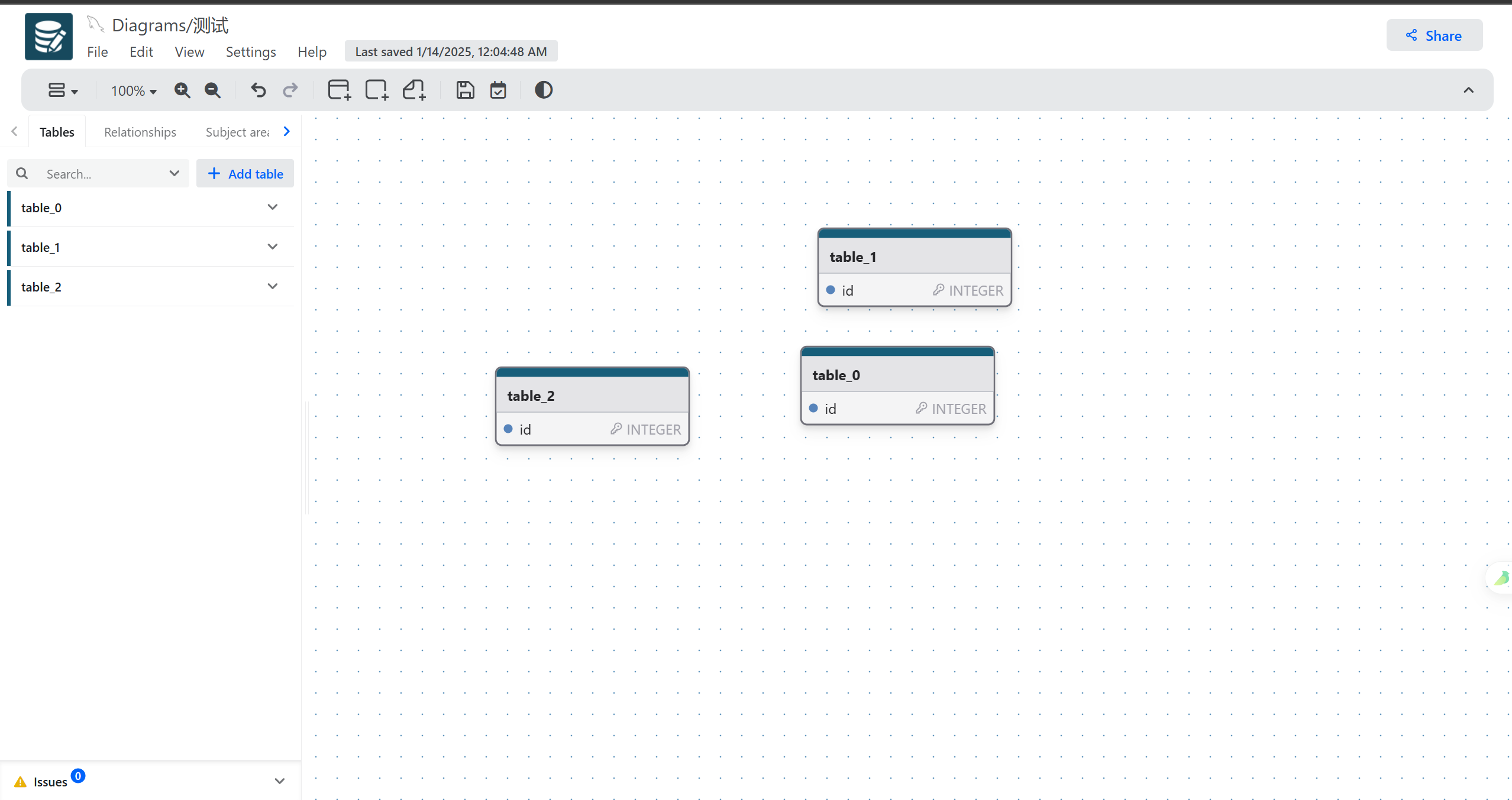Click the drawDB logo icon
The width and height of the screenshot is (1512, 800).
(x=49, y=37)
